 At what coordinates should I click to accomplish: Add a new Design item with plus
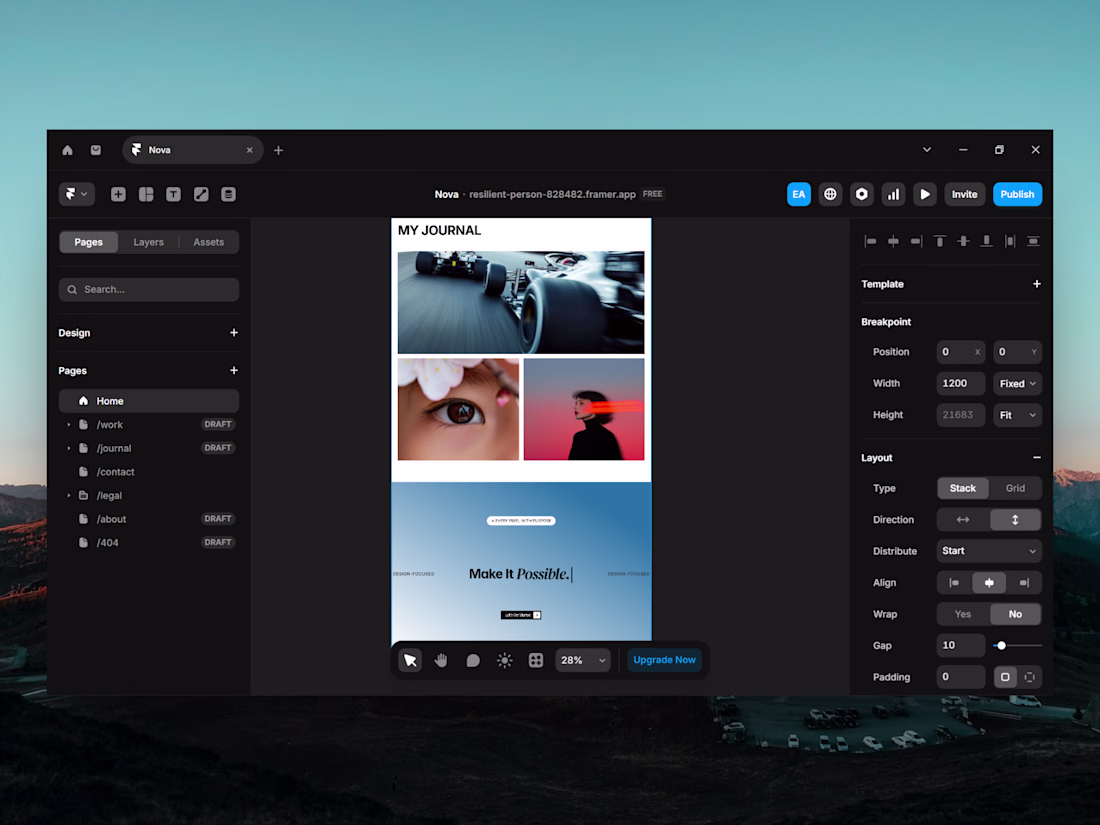234,333
